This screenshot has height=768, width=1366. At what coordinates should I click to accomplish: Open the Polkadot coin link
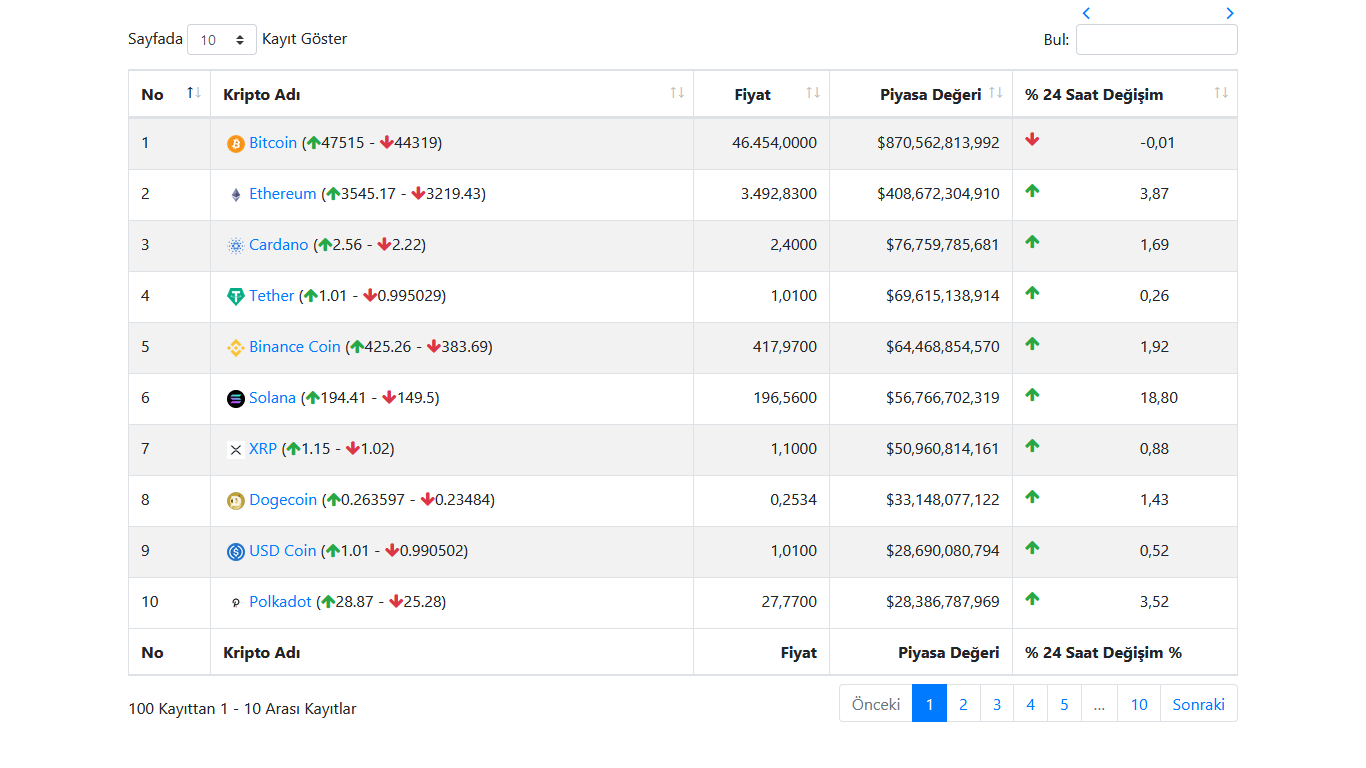pos(280,602)
